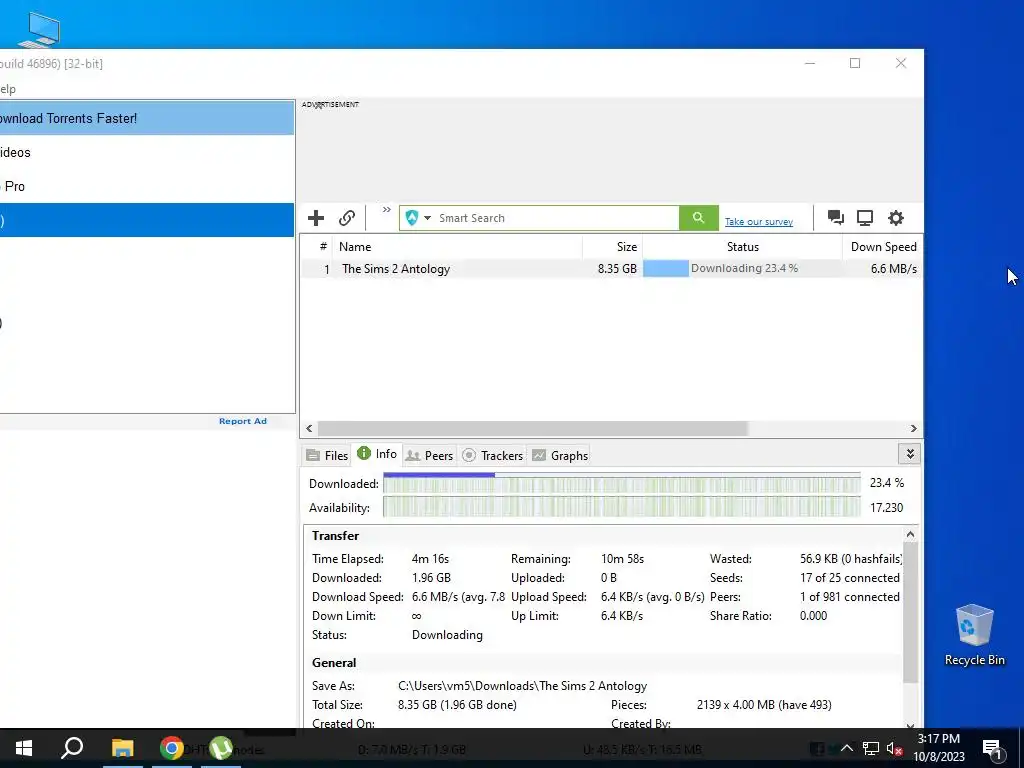Click the Peers 1 of 981 connected value
The height and width of the screenshot is (768, 1024).
point(850,597)
